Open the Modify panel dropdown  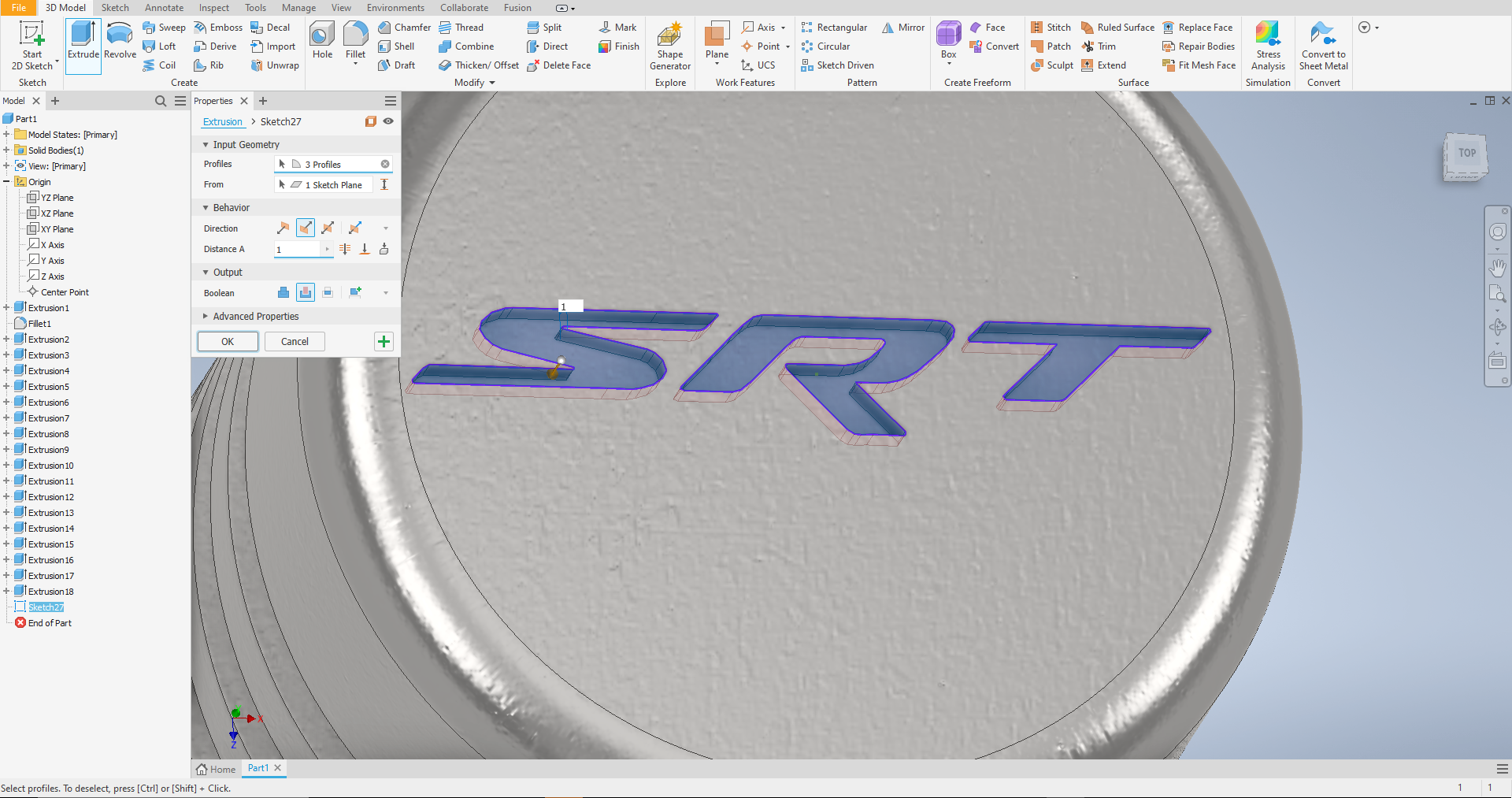coord(474,83)
